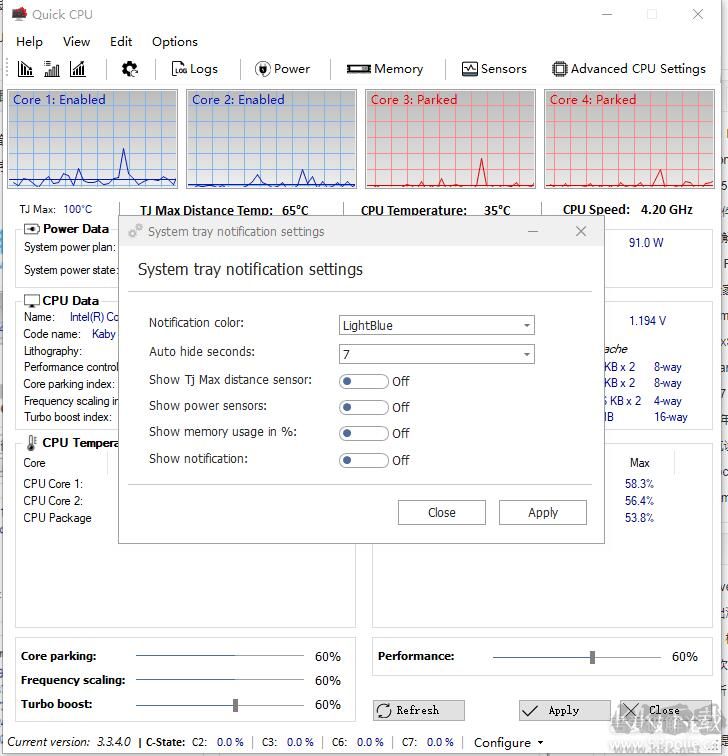This screenshot has width=728, height=756.
Task: Click the Core 1: Enabled graph
Action: 92,139
